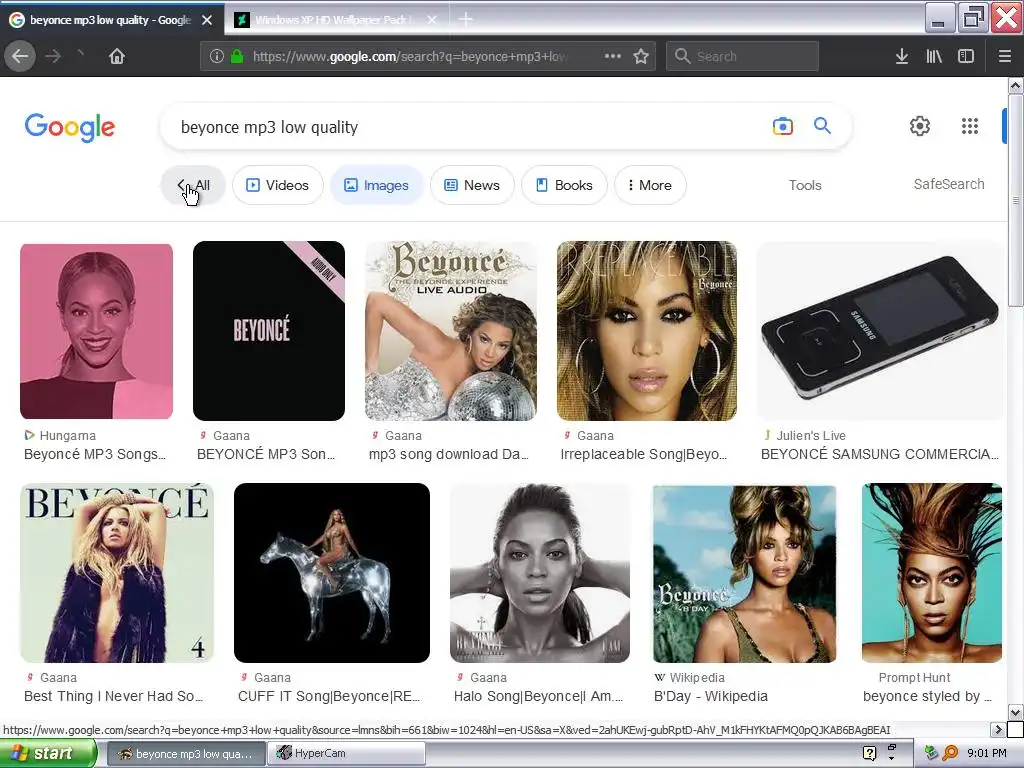Open the Tools options
The height and width of the screenshot is (768, 1024).
click(805, 185)
